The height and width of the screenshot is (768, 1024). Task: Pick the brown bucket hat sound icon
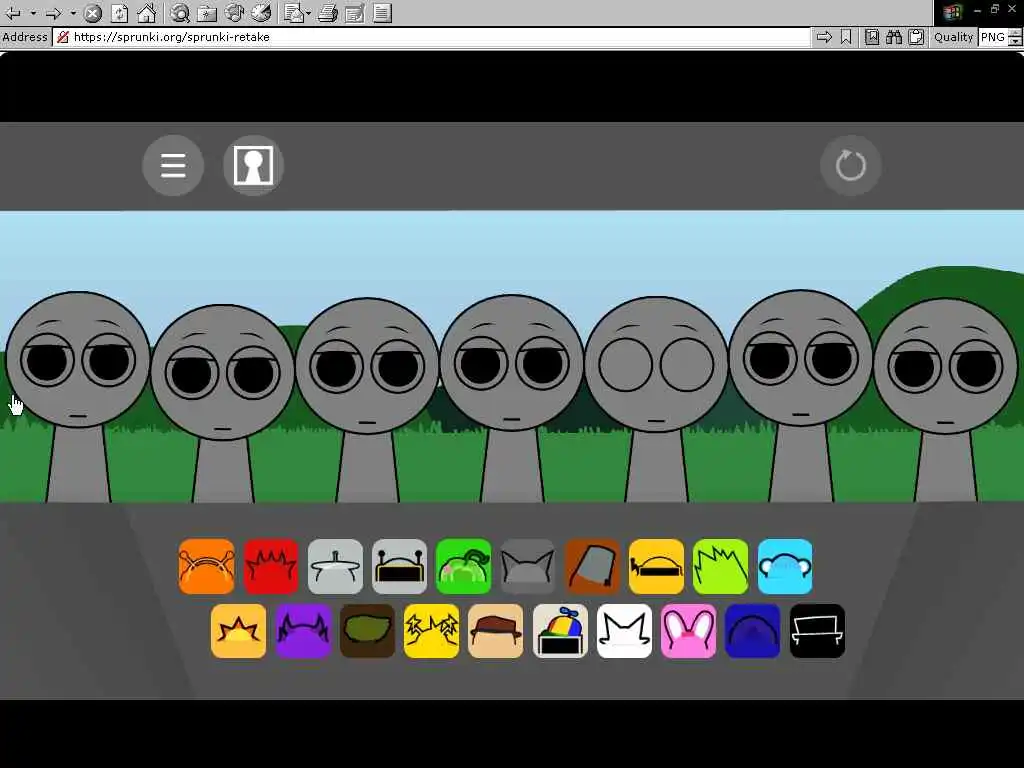592,566
